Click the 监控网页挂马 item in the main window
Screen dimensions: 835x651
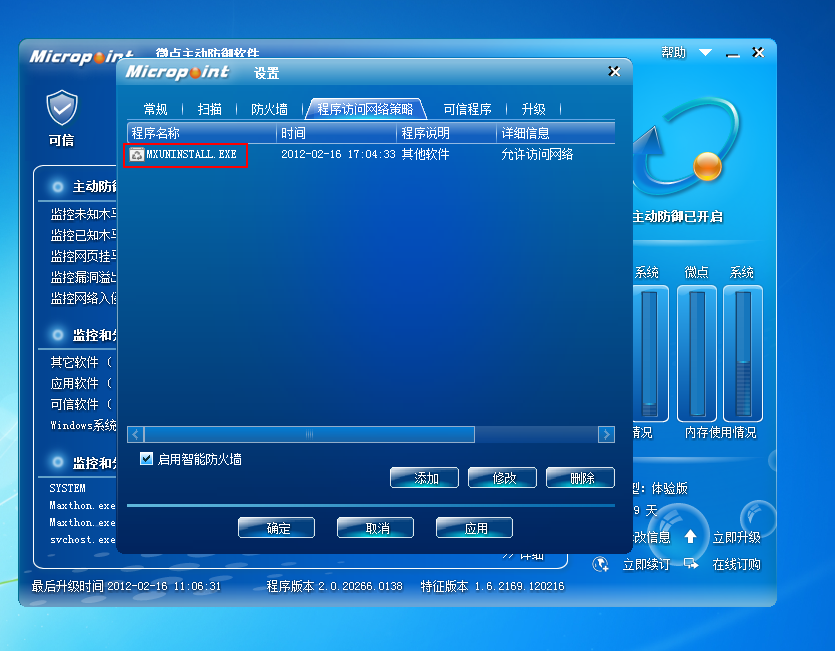point(84,256)
